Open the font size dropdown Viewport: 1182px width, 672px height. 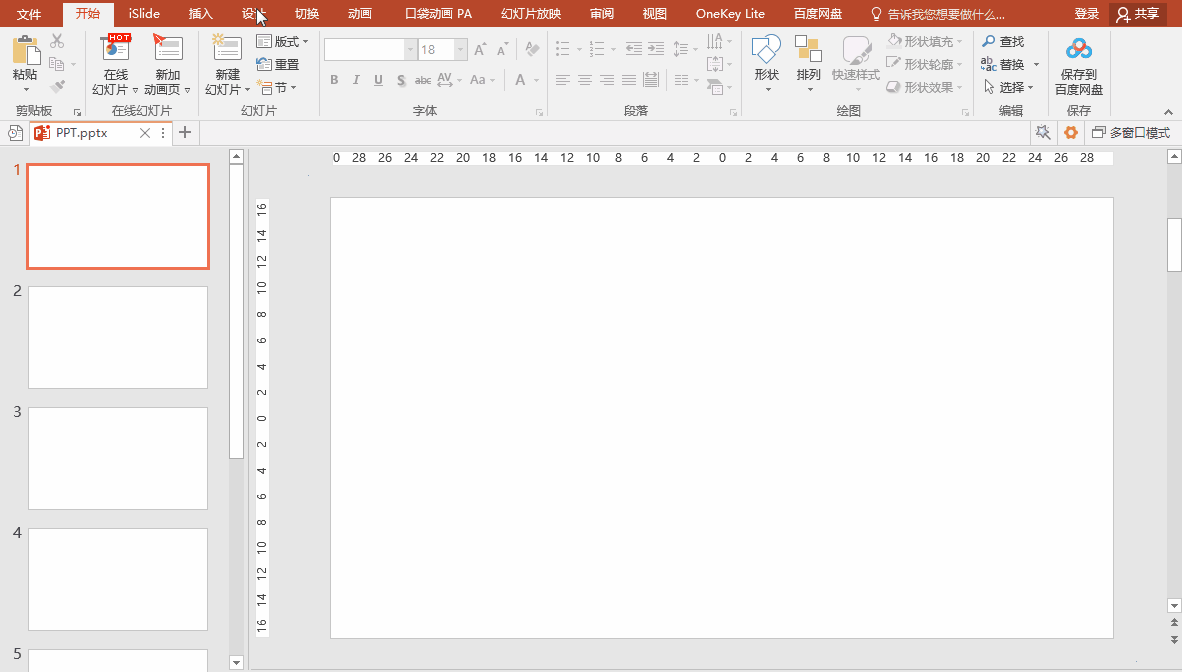[461, 50]
